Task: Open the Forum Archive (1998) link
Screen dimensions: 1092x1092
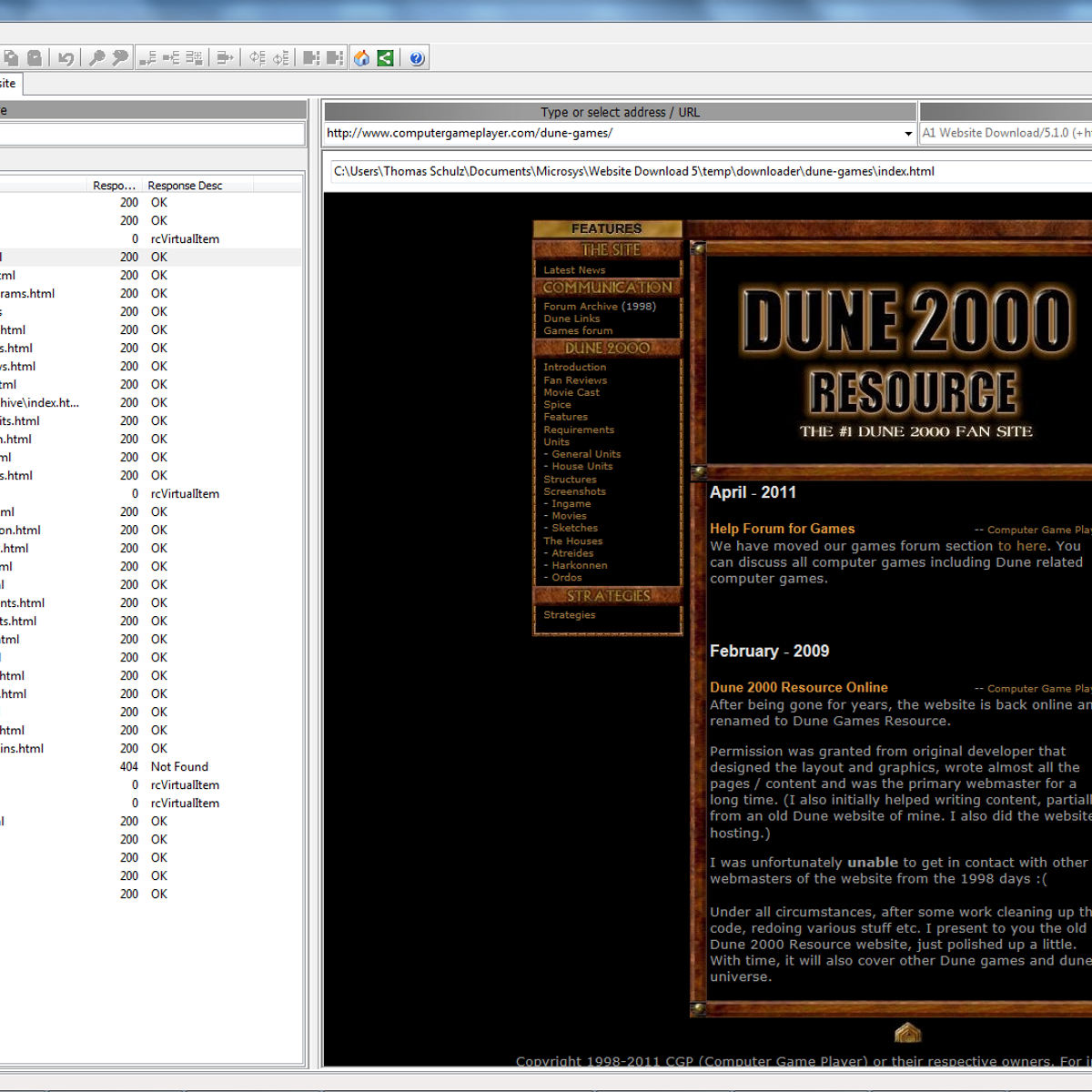Action: [600, 307]
